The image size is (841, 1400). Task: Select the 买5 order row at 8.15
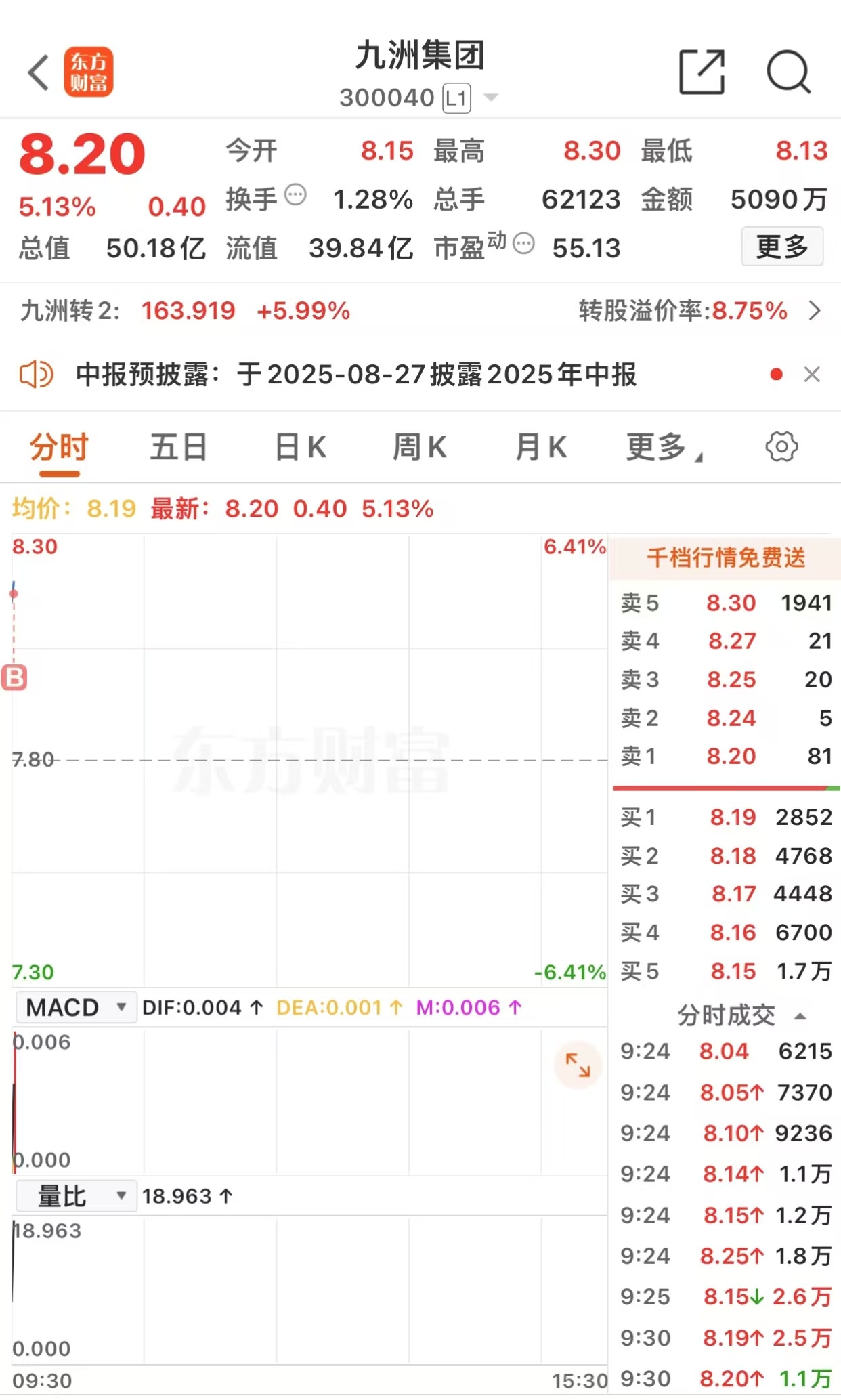726,971
